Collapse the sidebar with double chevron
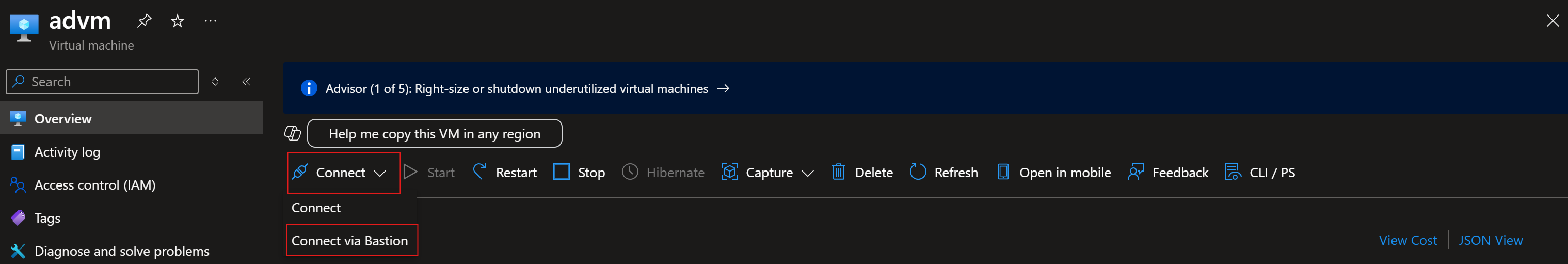The image size is (1568, 264). coord(246,82)
